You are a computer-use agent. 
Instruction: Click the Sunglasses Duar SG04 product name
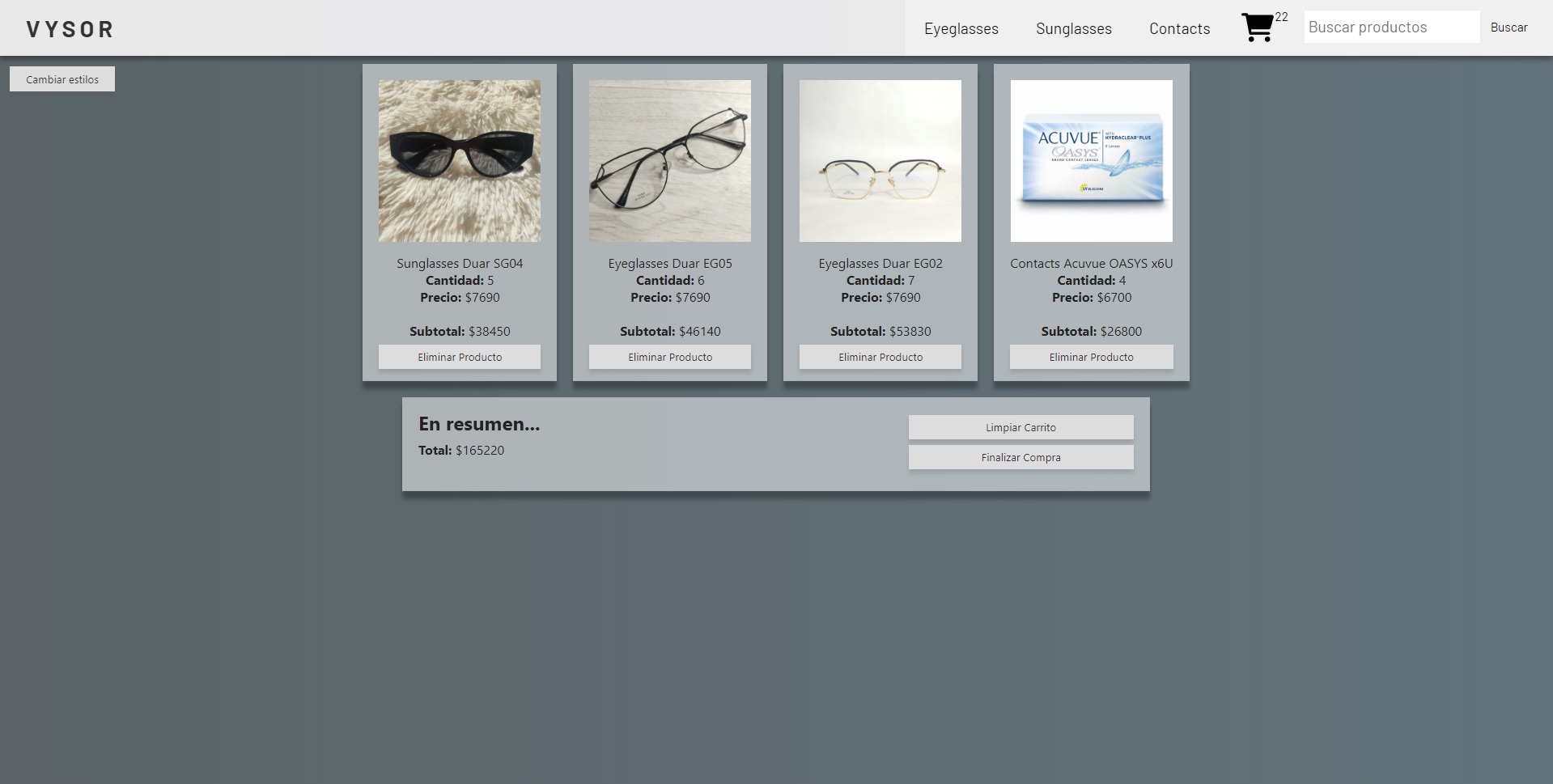tap(460, 264)
